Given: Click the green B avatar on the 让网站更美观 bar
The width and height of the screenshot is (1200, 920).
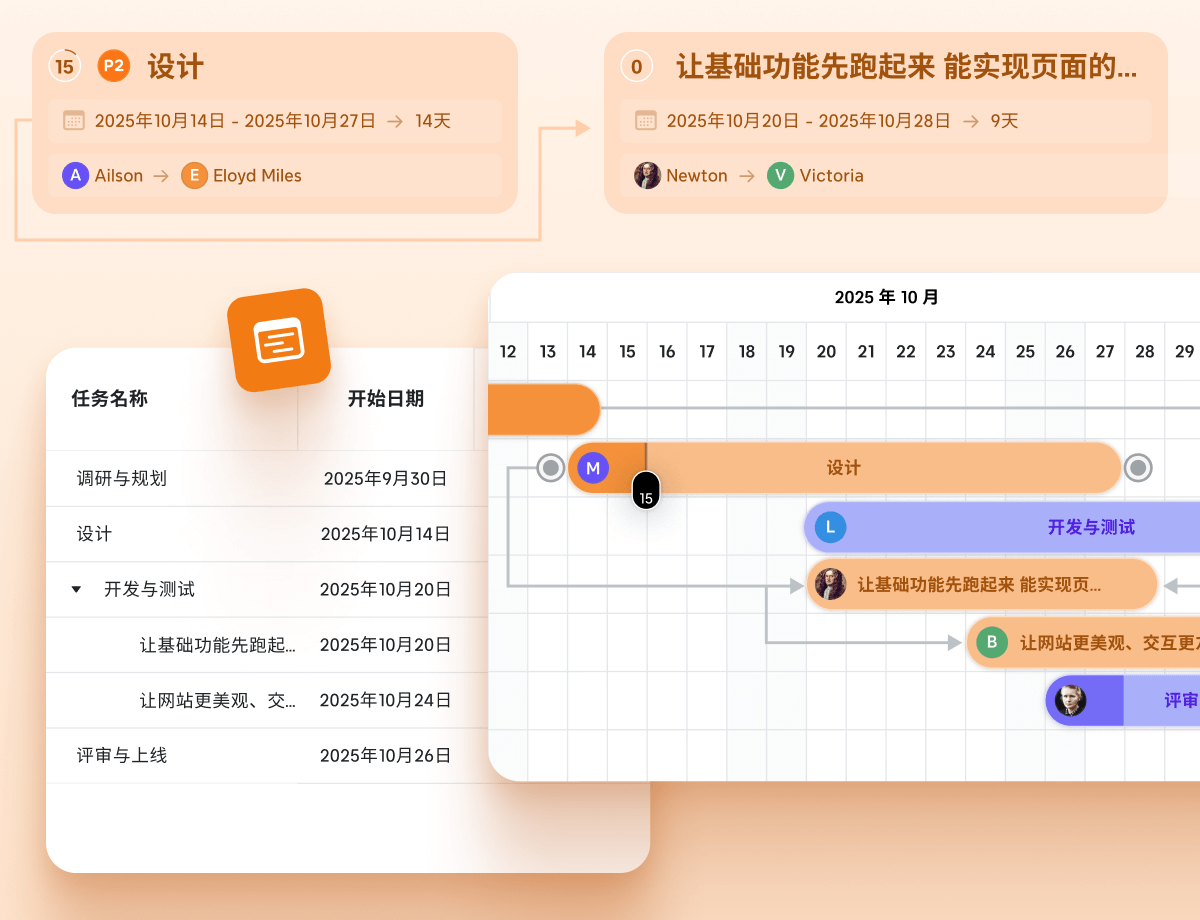Looking at the screenshot, I should pos(992,643).
